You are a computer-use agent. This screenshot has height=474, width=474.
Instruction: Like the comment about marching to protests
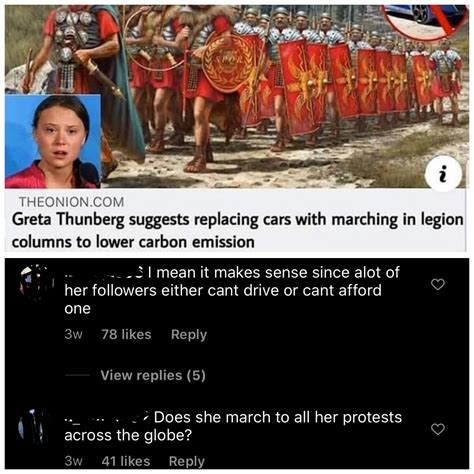coord(438,429)
